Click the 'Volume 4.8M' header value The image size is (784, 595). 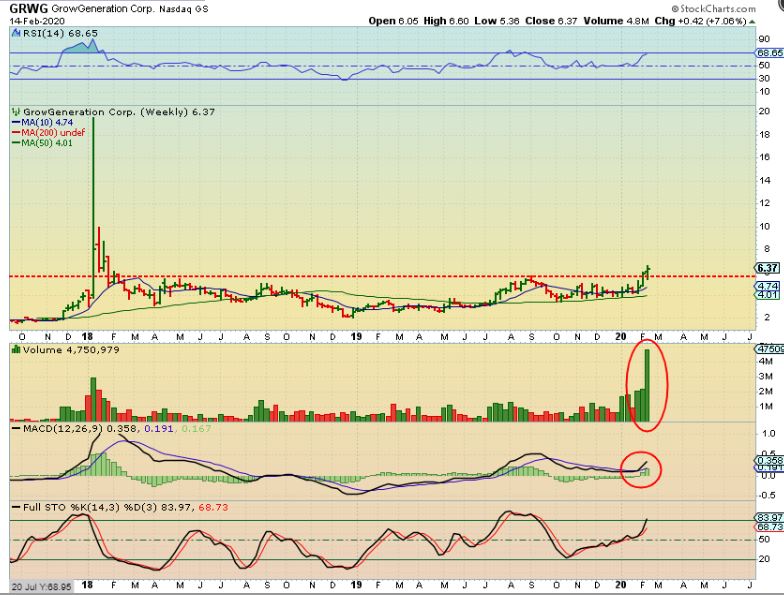tap(616, 21)
